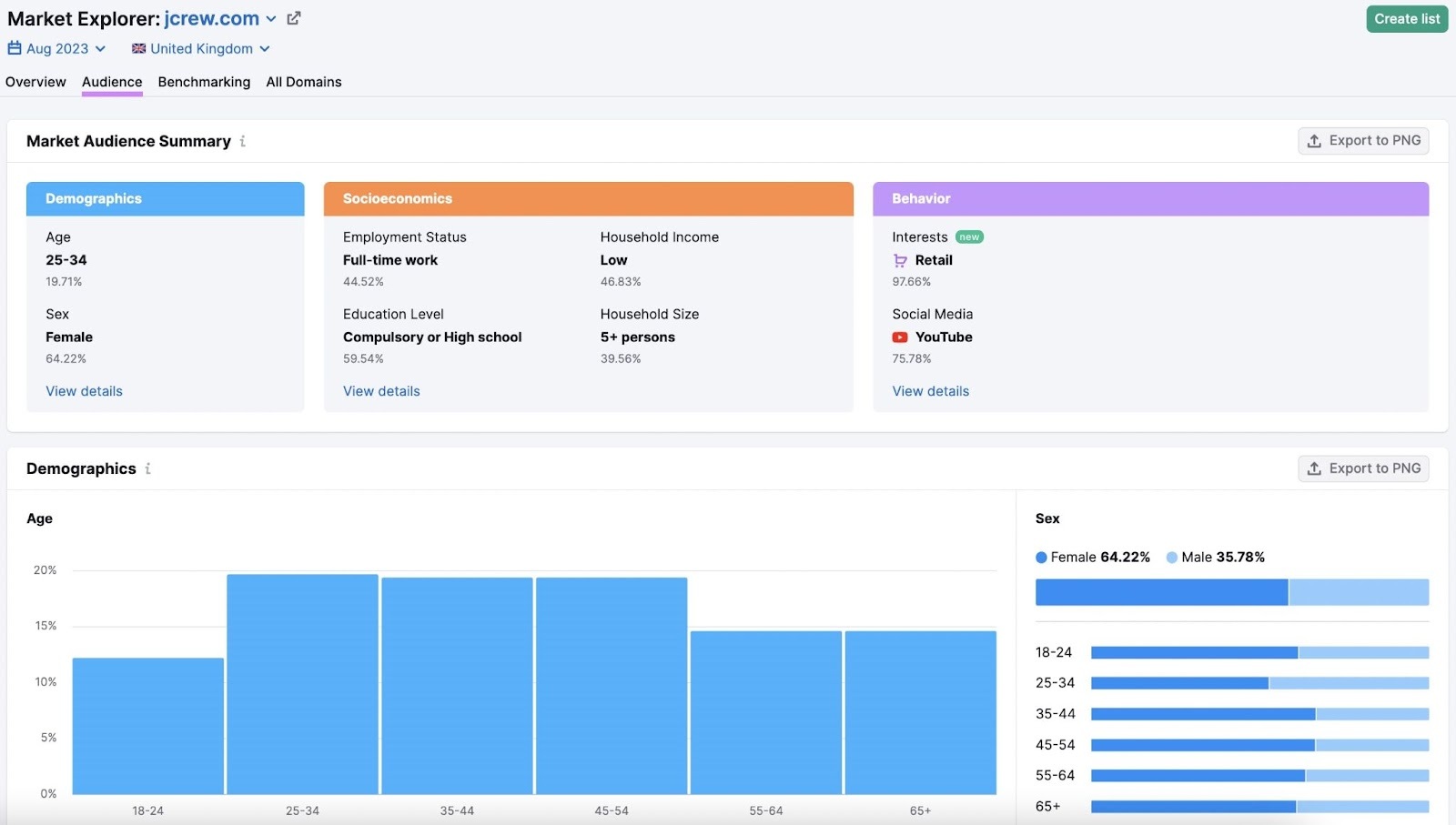The height and width of the screenshot is (825, 1456).
Task: Open View details under Behavior card
Action: click(x=930, y=391)
